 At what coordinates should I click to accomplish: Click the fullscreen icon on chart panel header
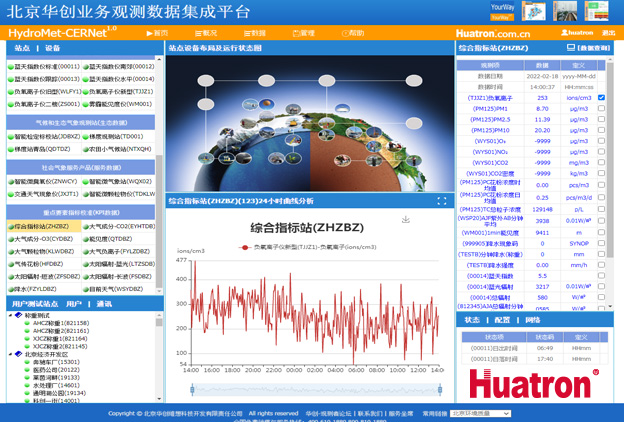[x=442, y=201]
